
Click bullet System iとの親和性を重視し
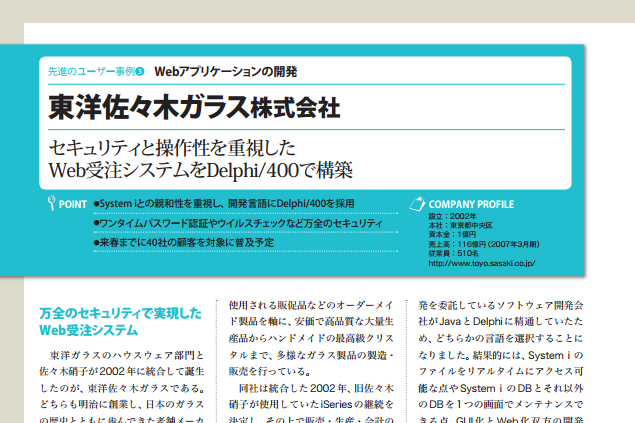coord(224,204)
